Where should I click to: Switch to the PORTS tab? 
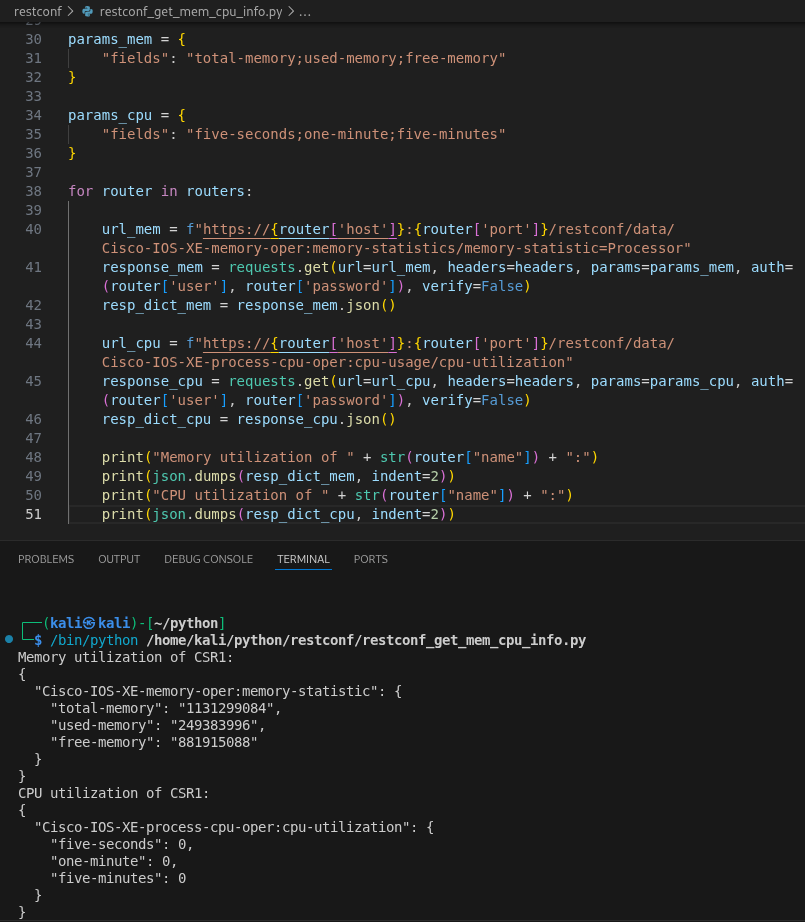tap(370, 559)
